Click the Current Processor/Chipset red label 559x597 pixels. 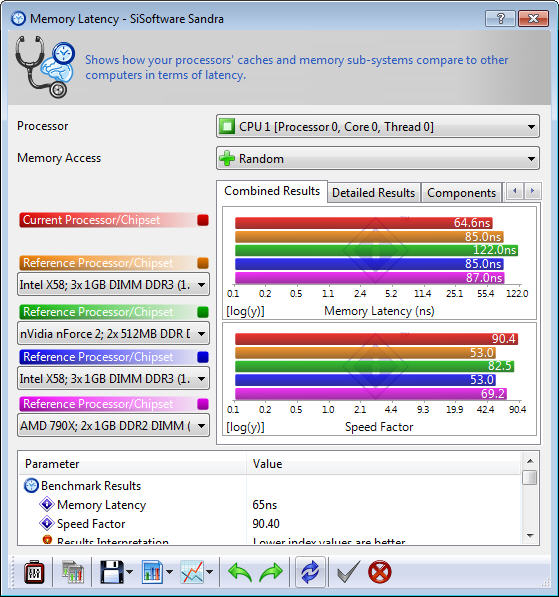click(x=91, y=220)
